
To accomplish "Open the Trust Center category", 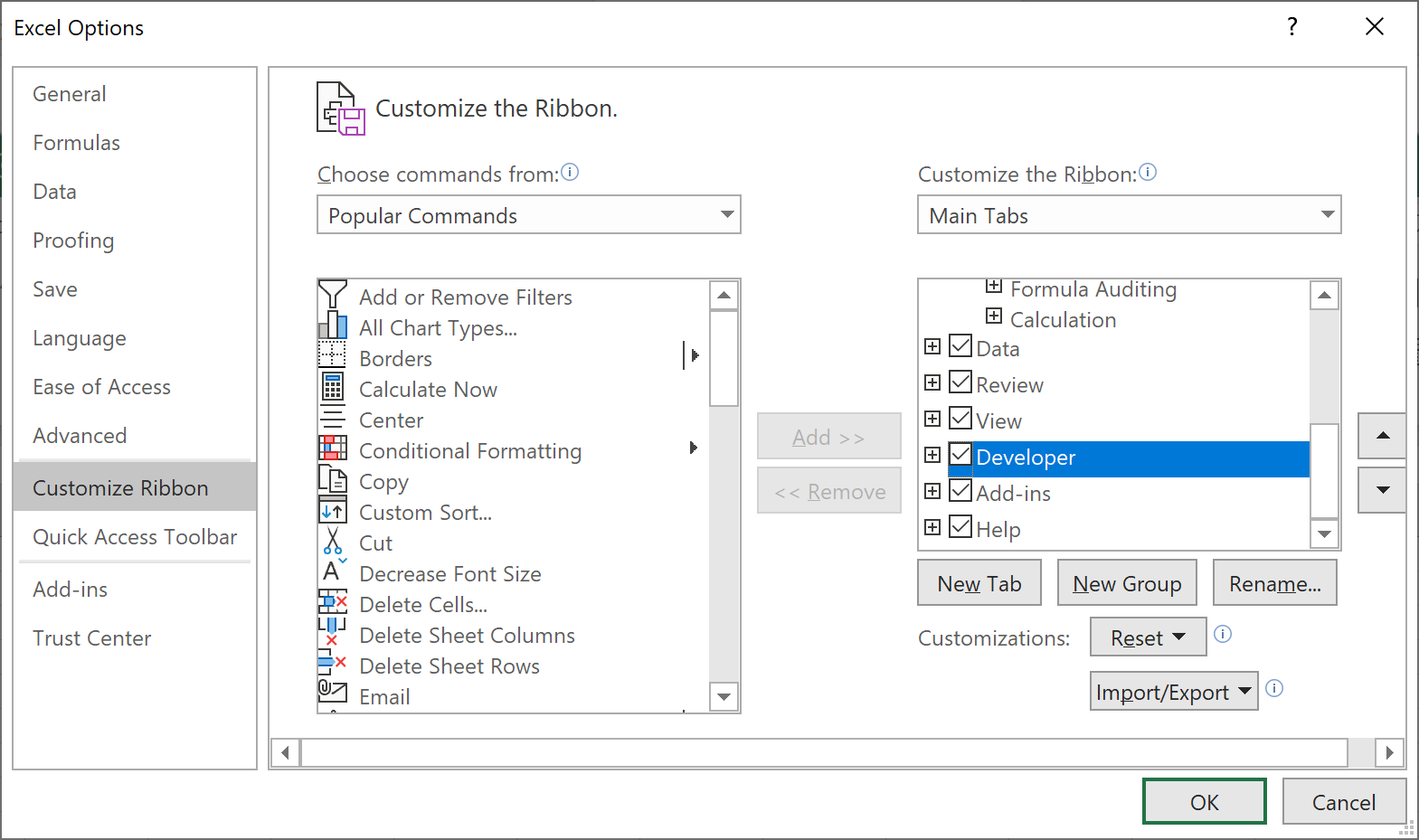I will coord(91,638).
